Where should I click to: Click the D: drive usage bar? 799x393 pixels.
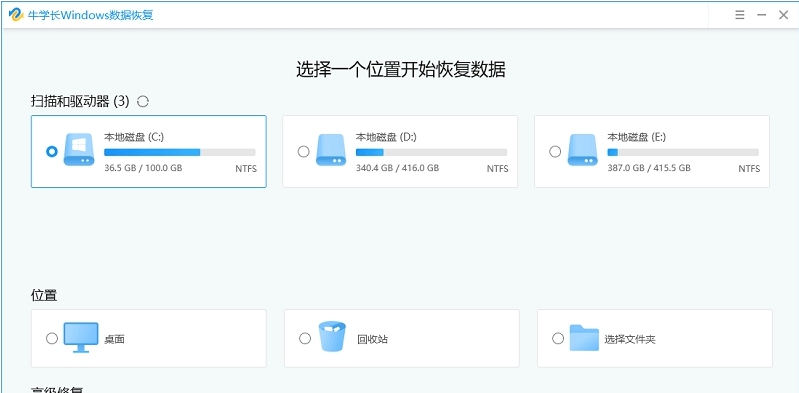pos(432,152)
